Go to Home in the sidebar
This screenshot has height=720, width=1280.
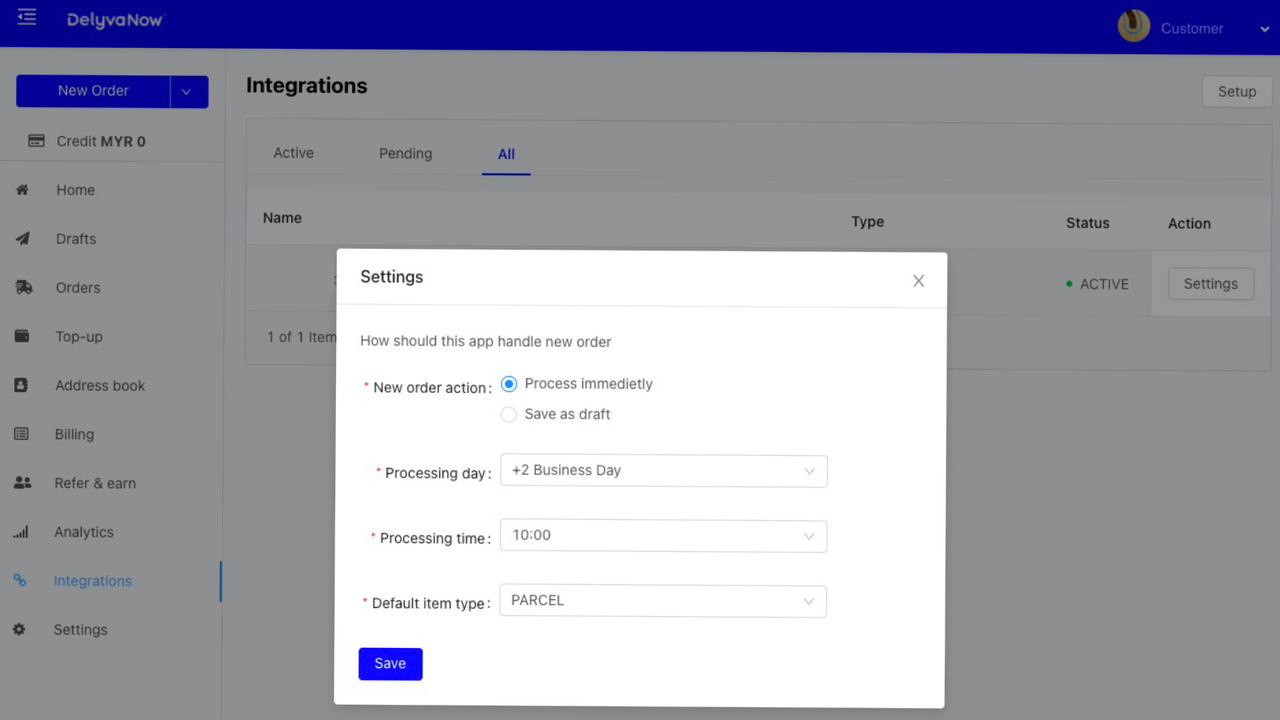[75, 190]
